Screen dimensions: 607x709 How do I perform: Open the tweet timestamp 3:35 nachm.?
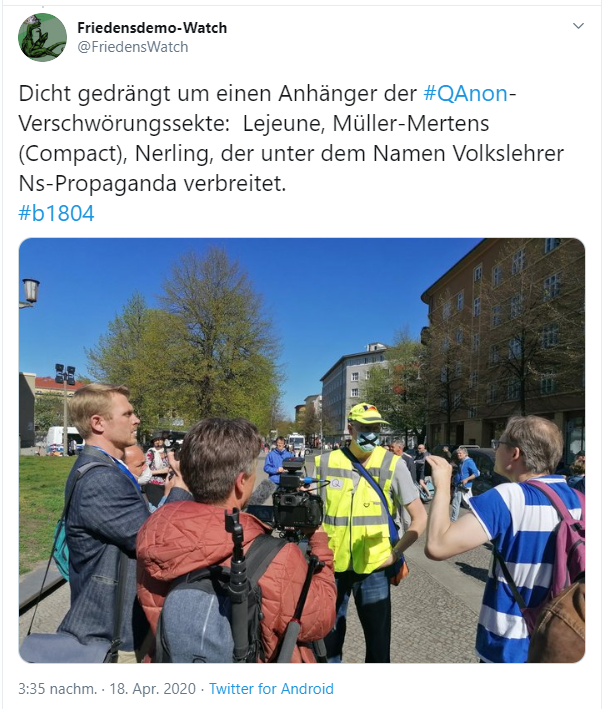pyautogui.click(x=57, y=689)
